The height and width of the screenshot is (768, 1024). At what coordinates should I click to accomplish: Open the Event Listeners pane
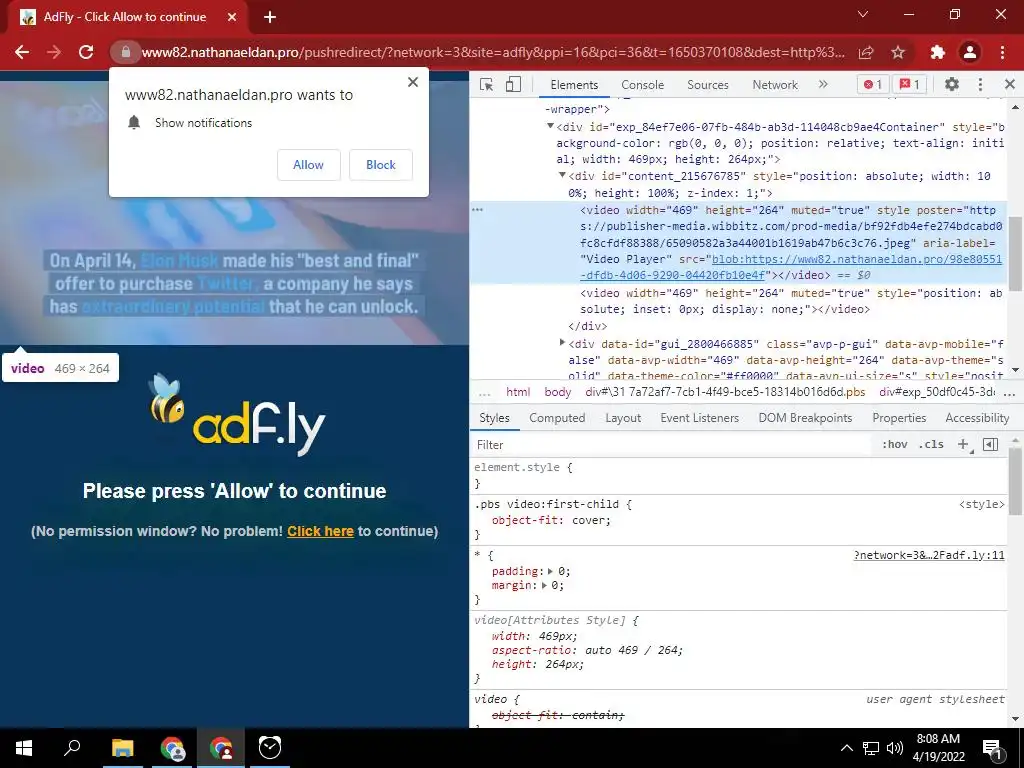[699, 418]
